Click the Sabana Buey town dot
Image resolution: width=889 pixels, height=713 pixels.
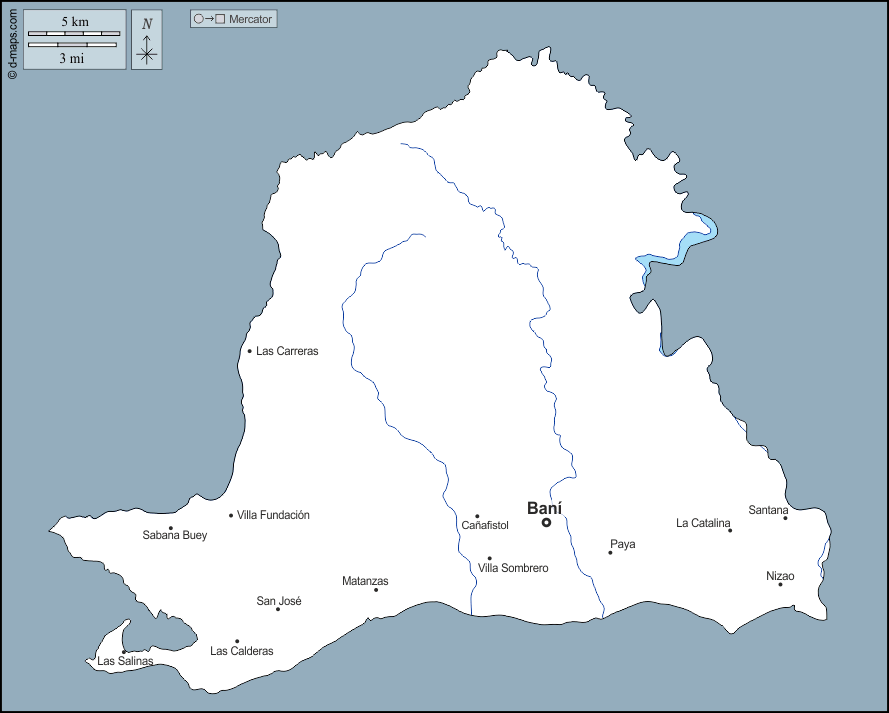click(171, 528)
